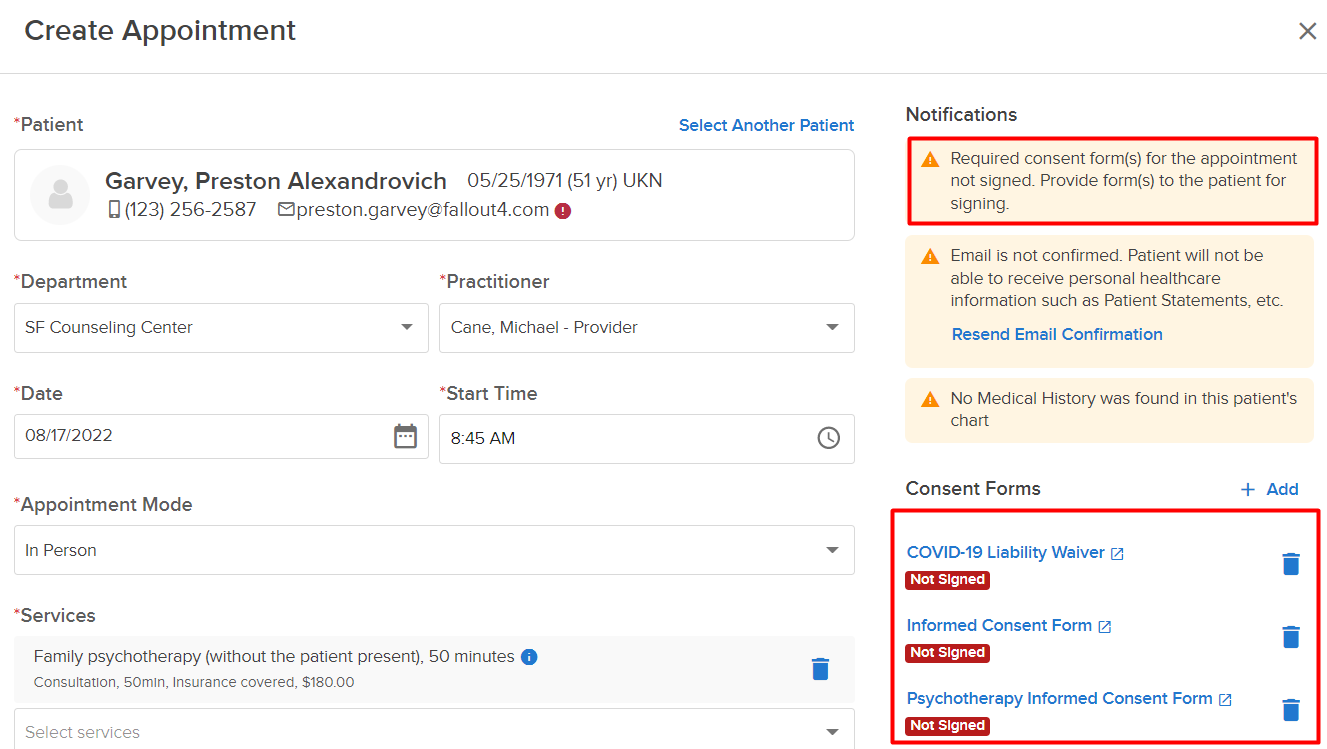Click the red email warning icon
The height and width of the screenshot is (749, 1327).
click(563, 211)
